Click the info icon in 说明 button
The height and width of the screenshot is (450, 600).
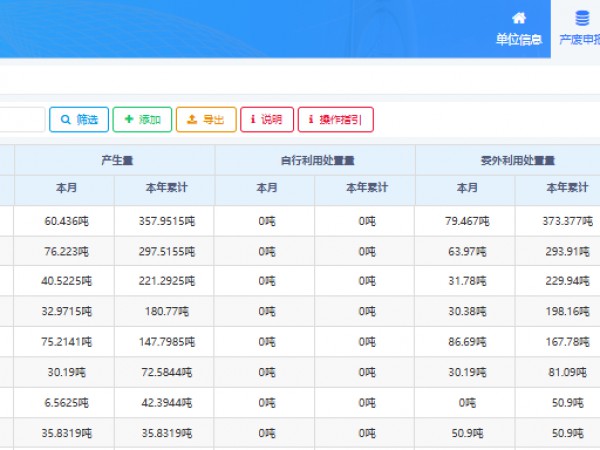coord(253,120)
